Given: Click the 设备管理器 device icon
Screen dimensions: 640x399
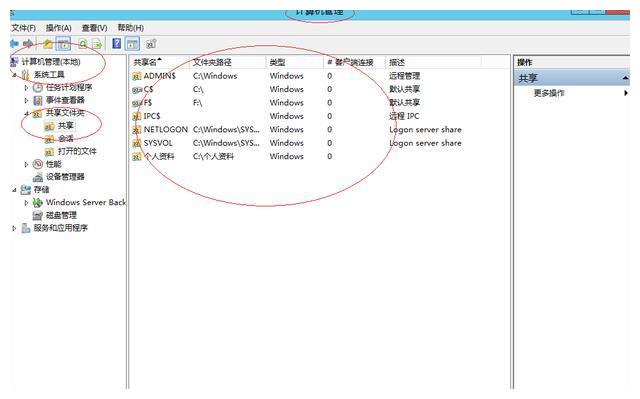Looking at the screenshot, I should click(38, 177).
